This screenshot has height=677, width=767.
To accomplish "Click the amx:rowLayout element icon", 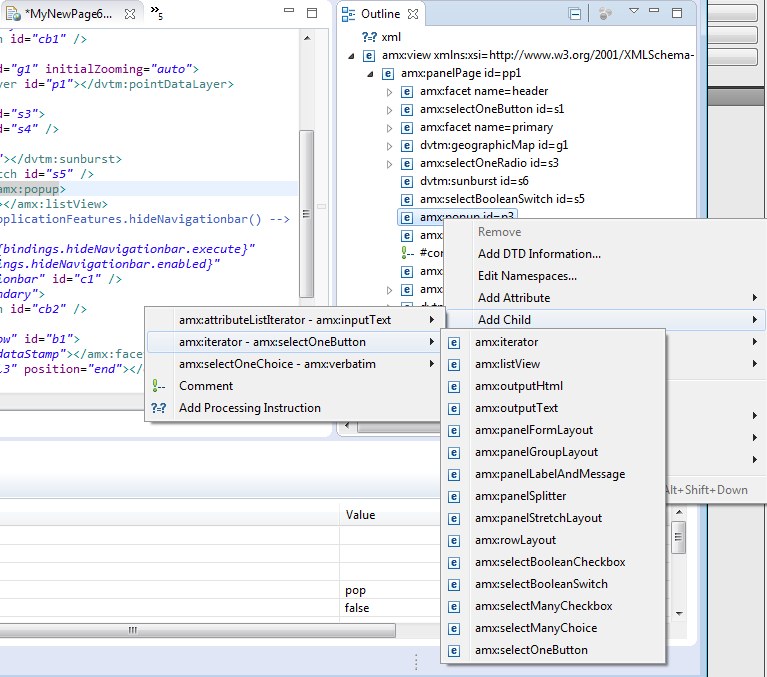I will [454, 541].
